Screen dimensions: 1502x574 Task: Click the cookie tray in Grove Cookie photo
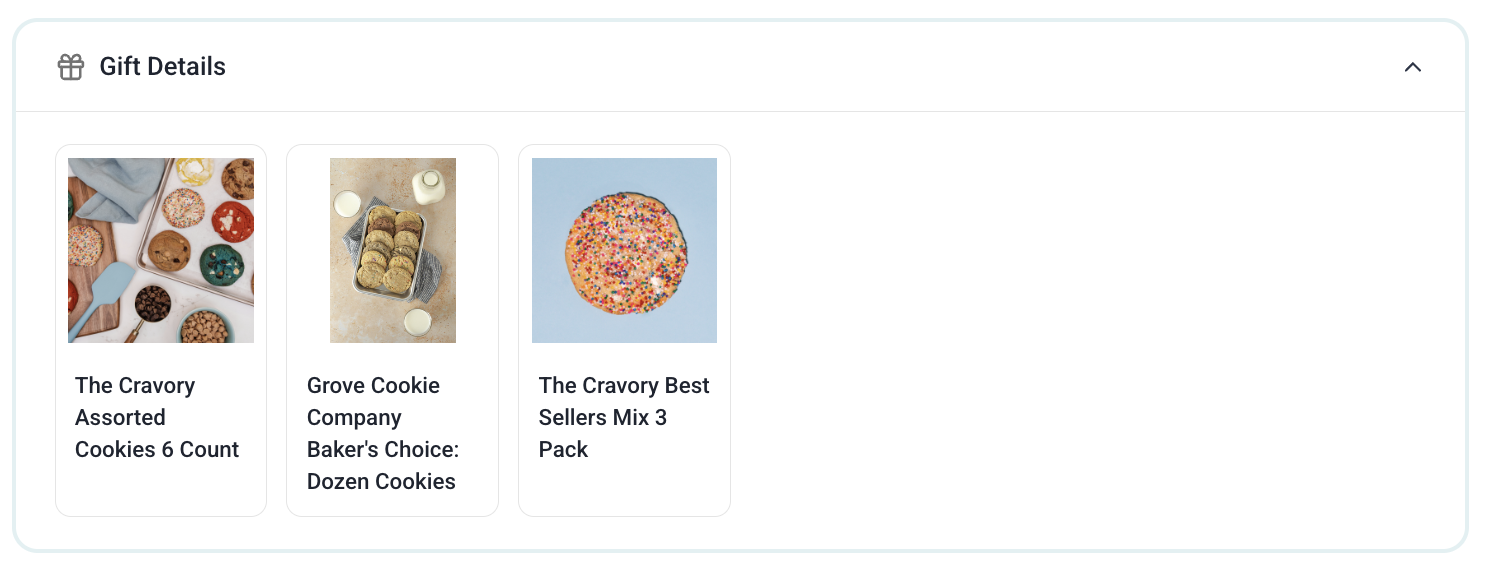click(x=390, y=250)
